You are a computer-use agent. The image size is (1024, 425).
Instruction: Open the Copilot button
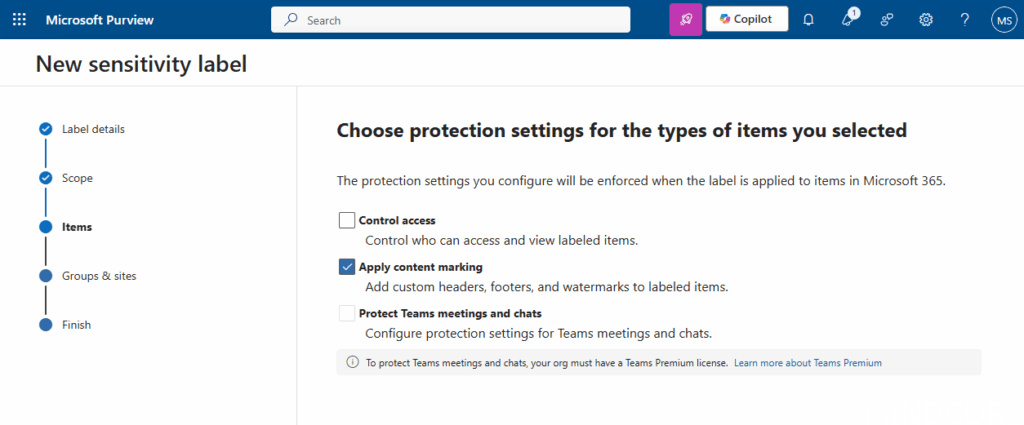tap(746, 19)
